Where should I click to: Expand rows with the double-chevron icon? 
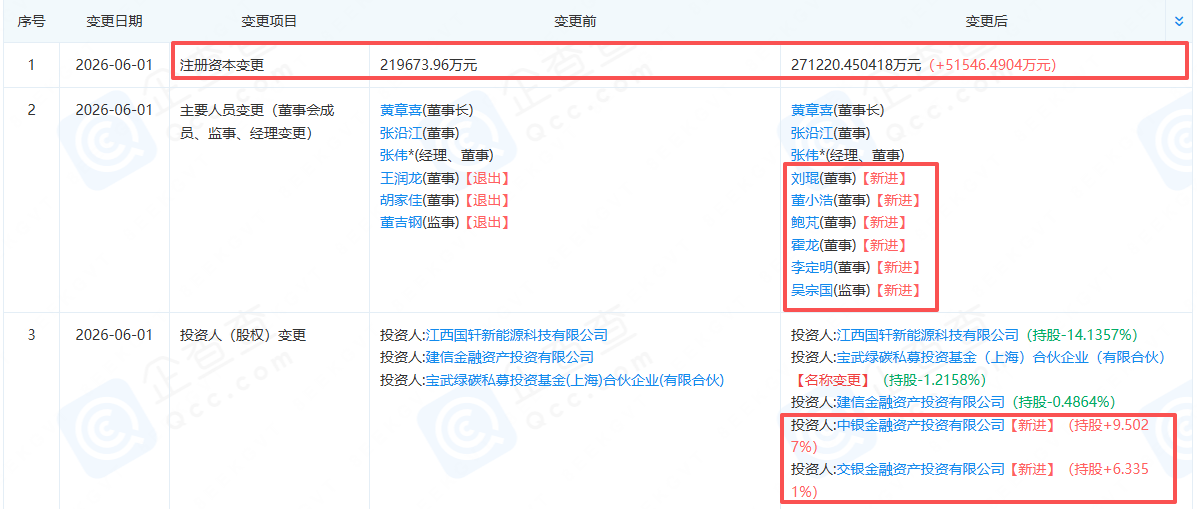[x=1179, y=21]
